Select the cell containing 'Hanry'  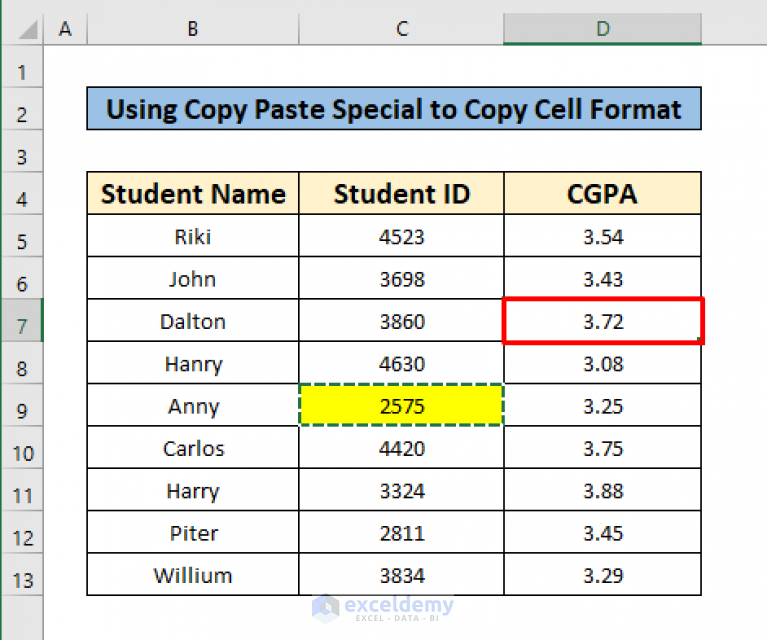coord(193,363)
